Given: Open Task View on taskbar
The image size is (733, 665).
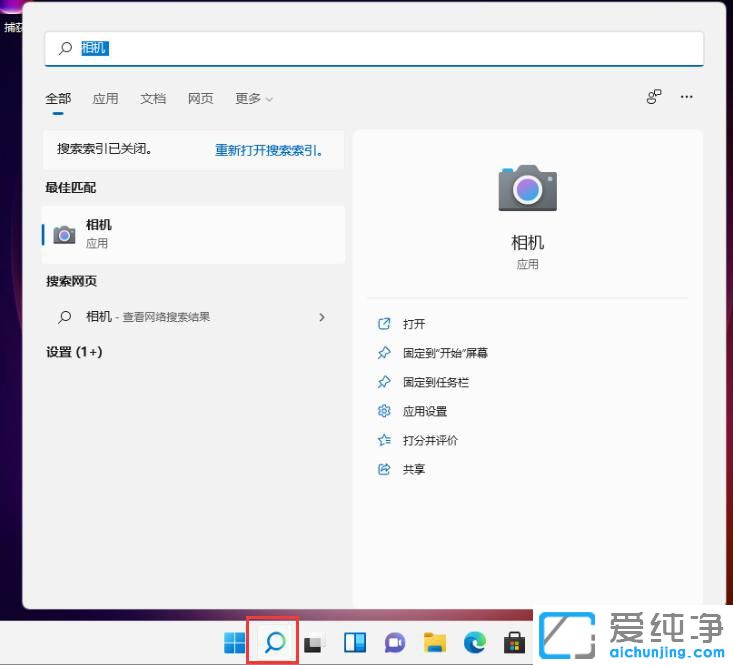Looking at the screenshot, I should pyautogui.click(x=315, y=643).
